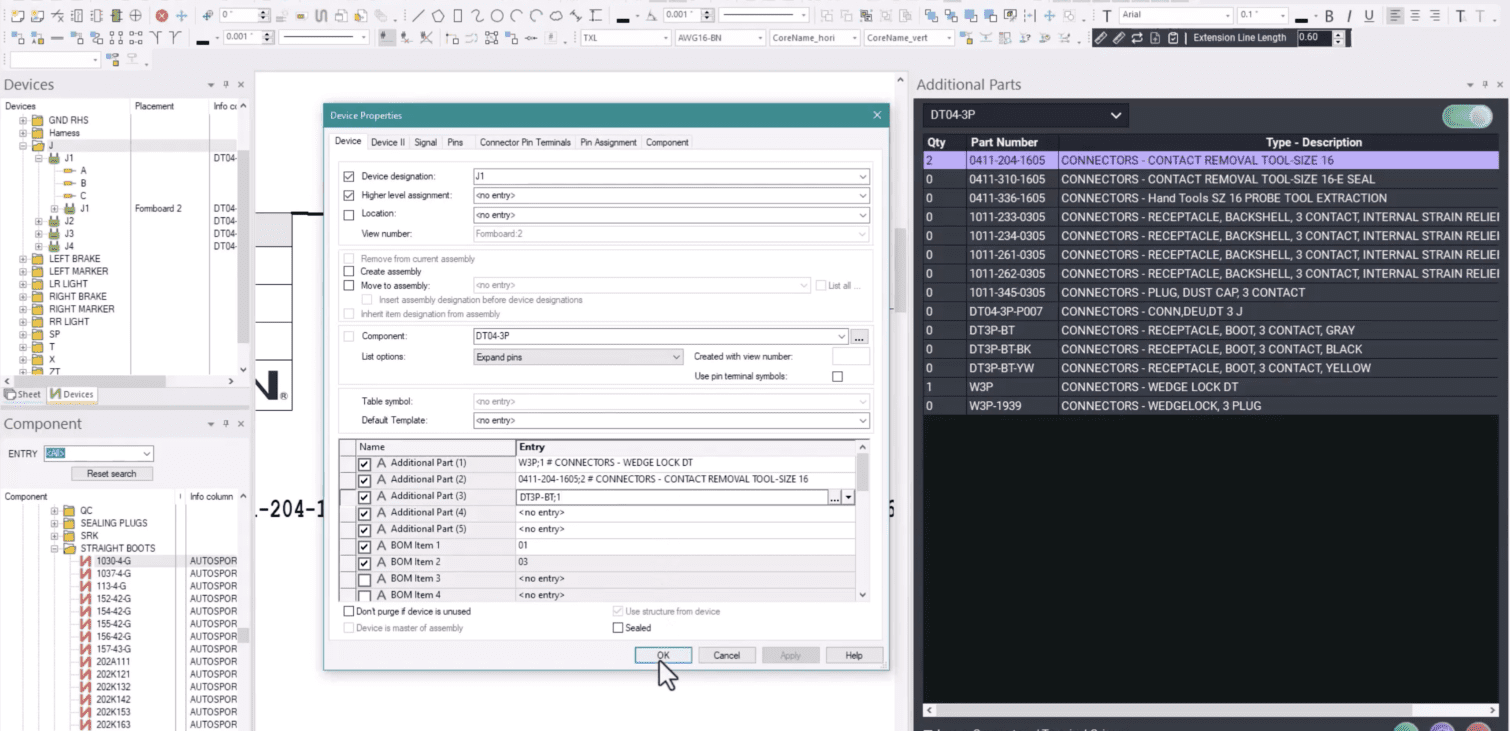Screen dimensions: 1510x731
Task: Open the Pin Assignment tab
Action: (x=608, y=142)
